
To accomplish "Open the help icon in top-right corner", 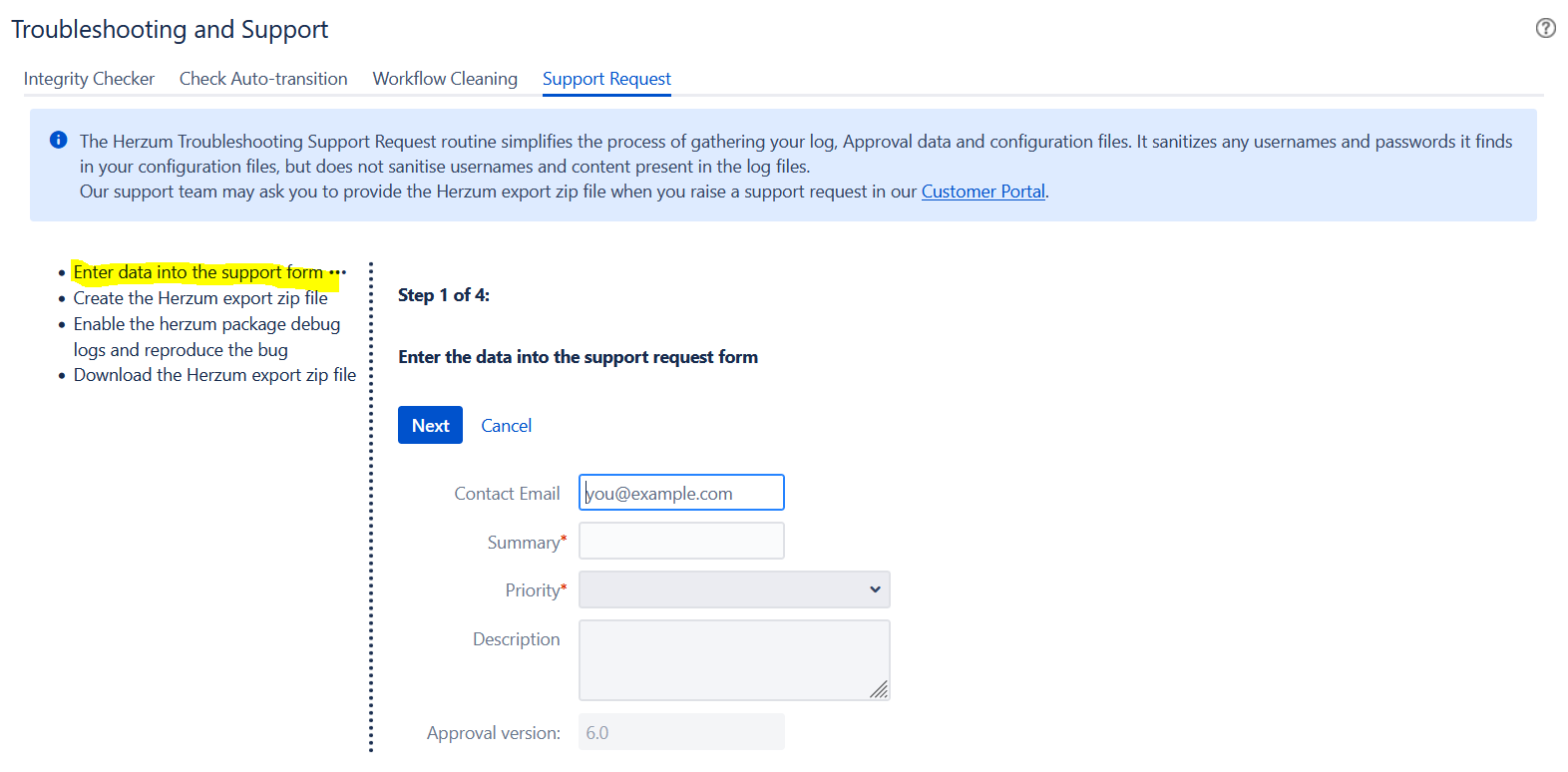I will [x=1545, y=28].
